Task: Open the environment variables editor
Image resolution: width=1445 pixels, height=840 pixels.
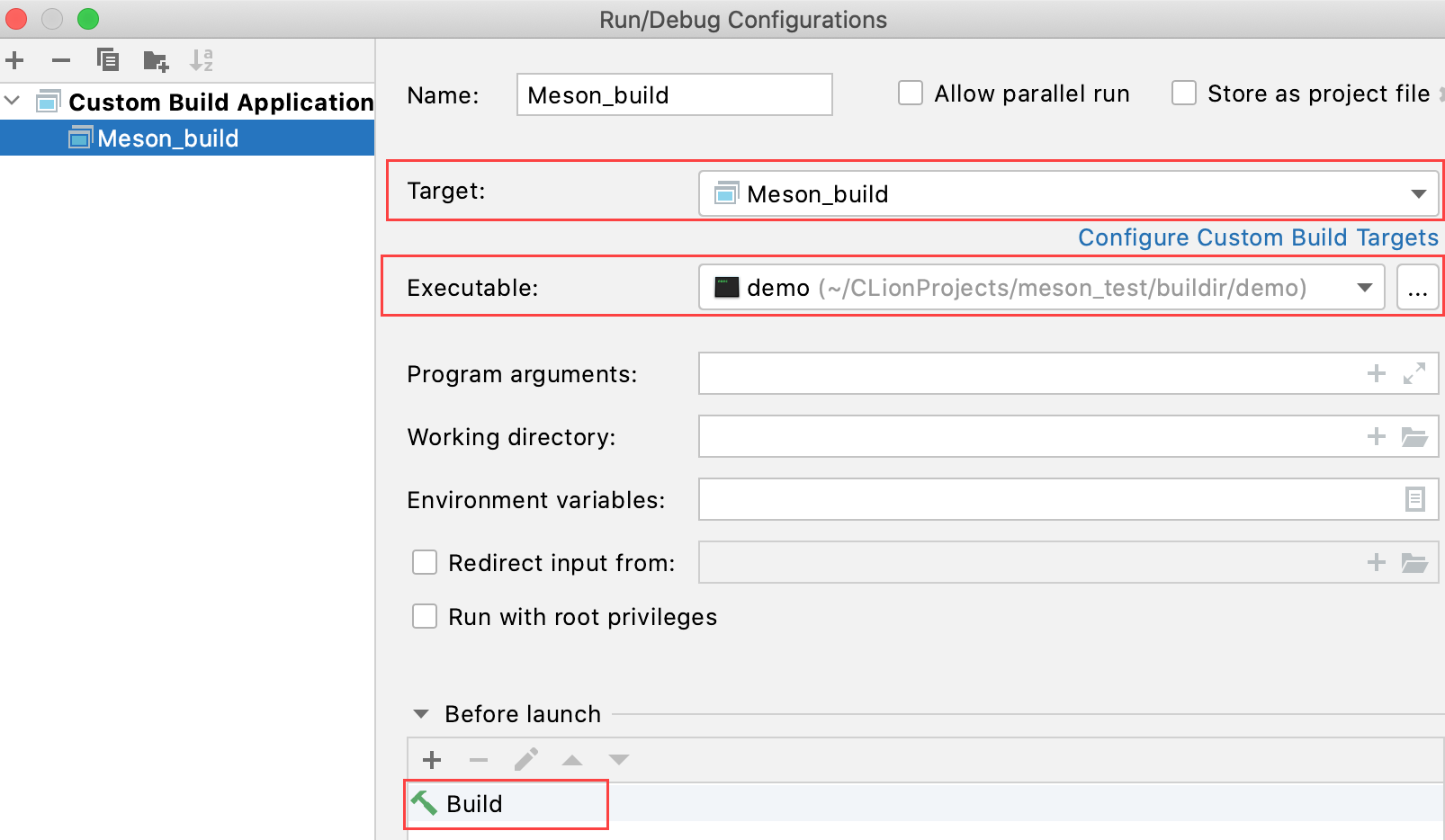Action: pos(1415,499)
